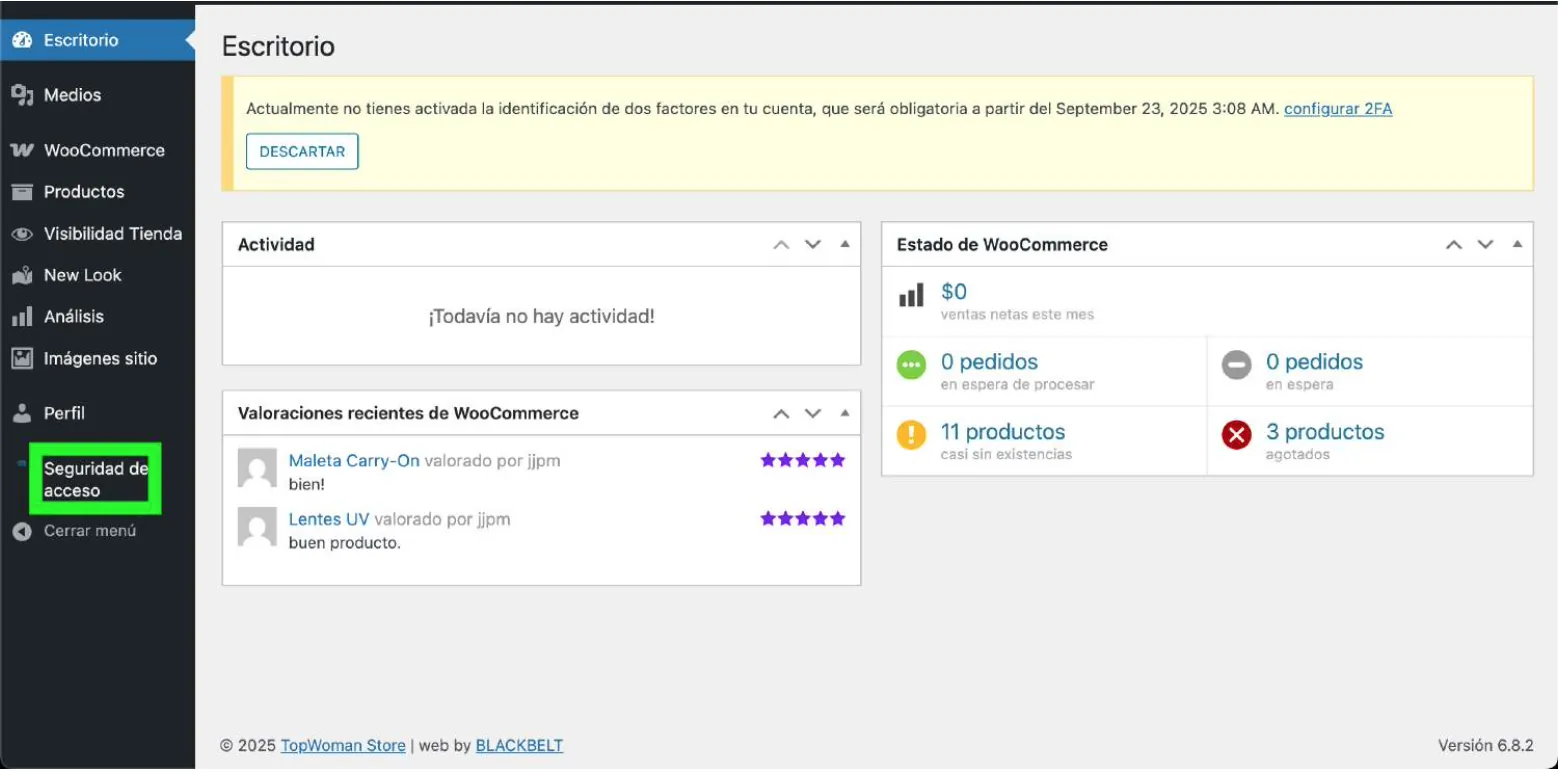Move Estado de WooCommerce down using its chevron
Image resolution: width=1562 pixels, height=772 pixels.
[x=1484, y=244]
